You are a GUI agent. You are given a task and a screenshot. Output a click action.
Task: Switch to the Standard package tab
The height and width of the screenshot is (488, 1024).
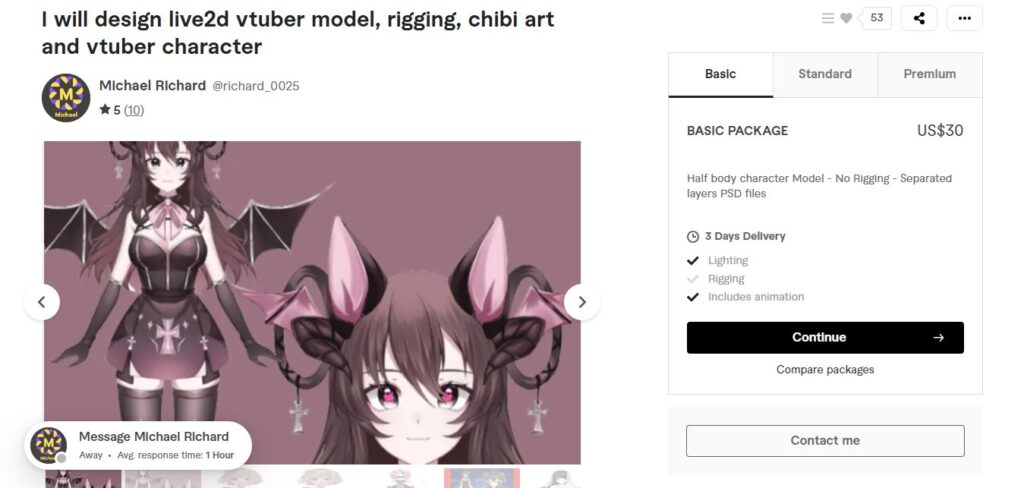click(x=825, y=74)
